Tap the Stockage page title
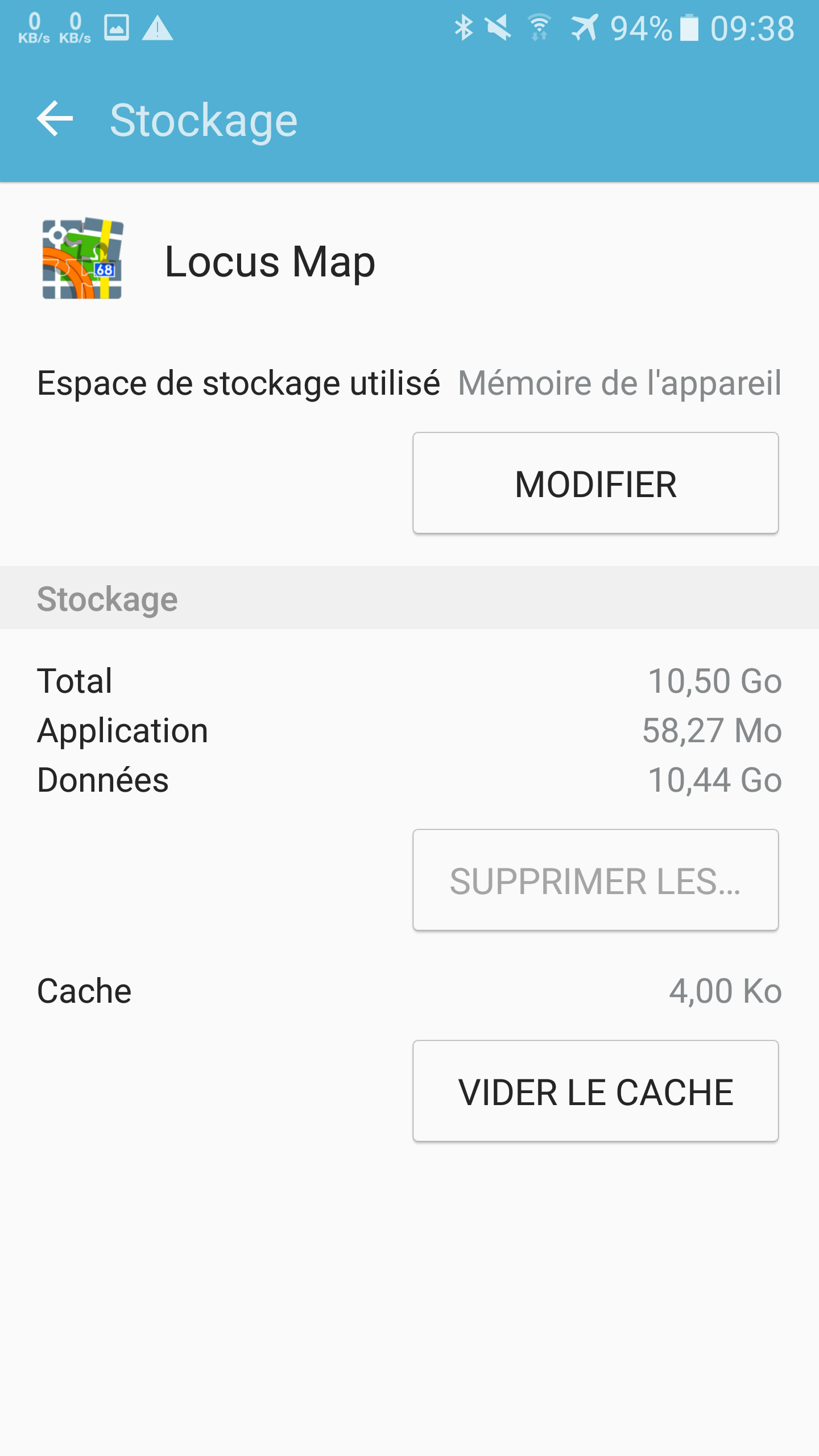 (x=204, y=121)
